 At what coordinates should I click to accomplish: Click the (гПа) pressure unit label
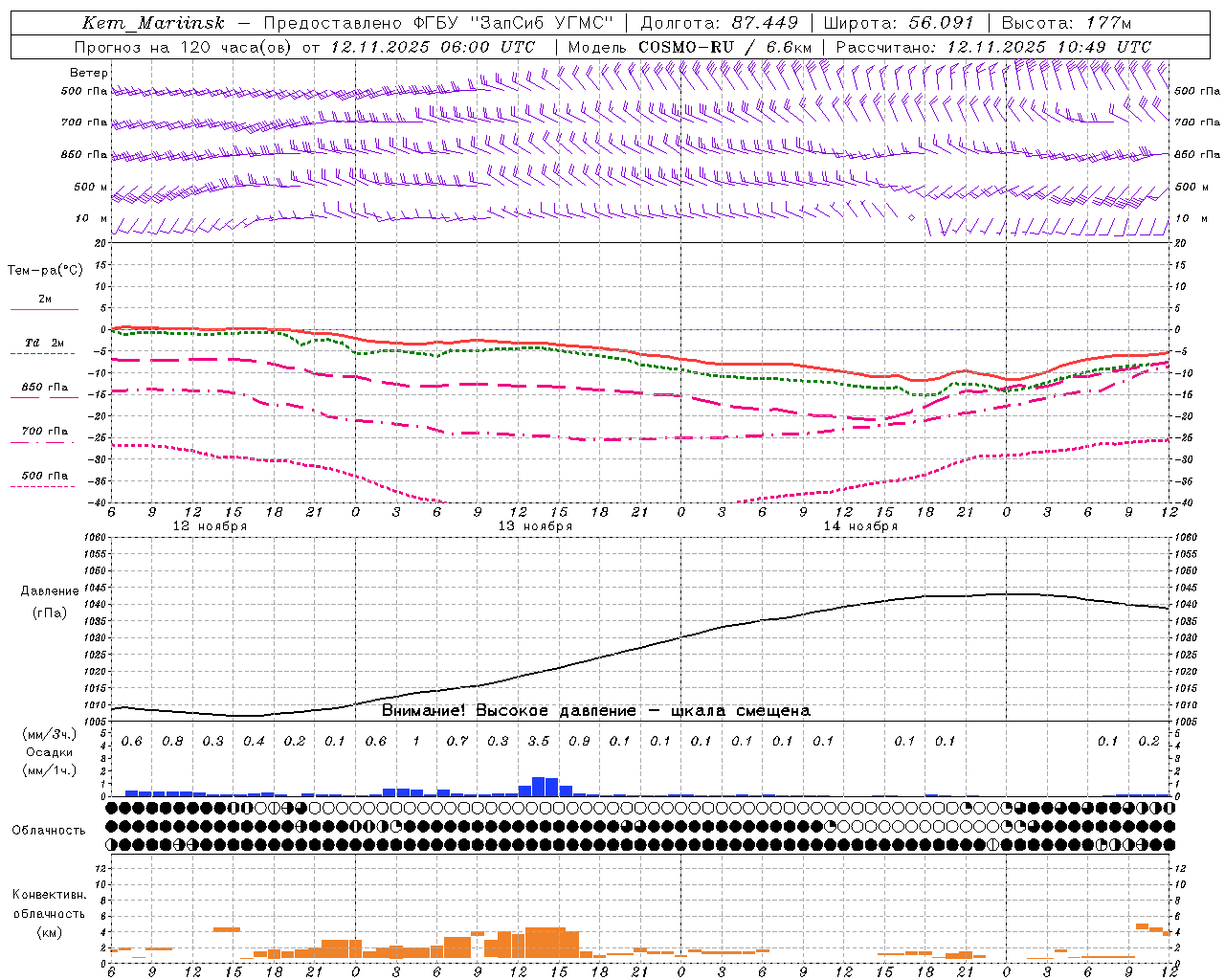[x=50, y=613]
